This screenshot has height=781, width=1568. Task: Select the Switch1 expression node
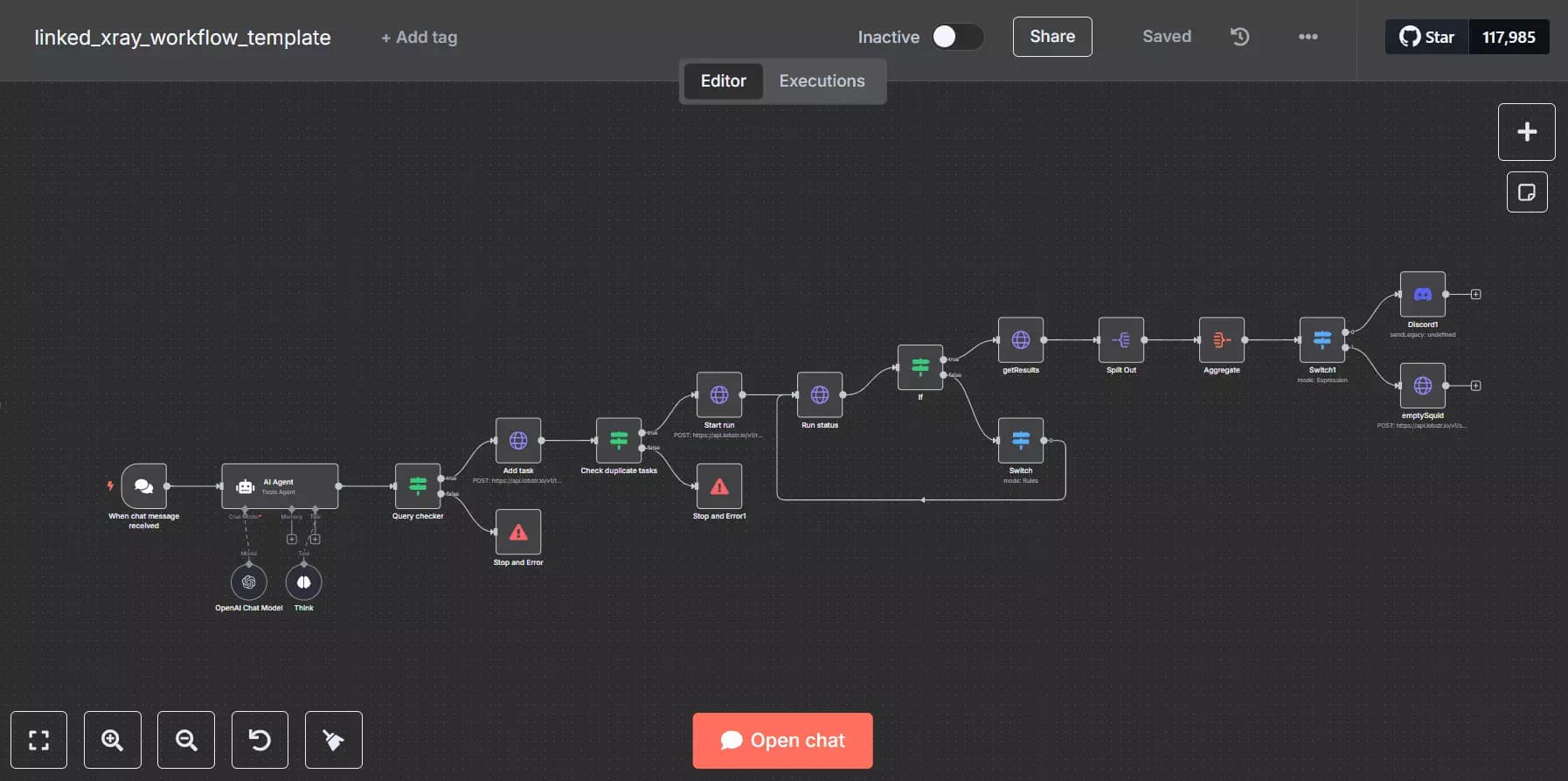[x=1322, y=340]
